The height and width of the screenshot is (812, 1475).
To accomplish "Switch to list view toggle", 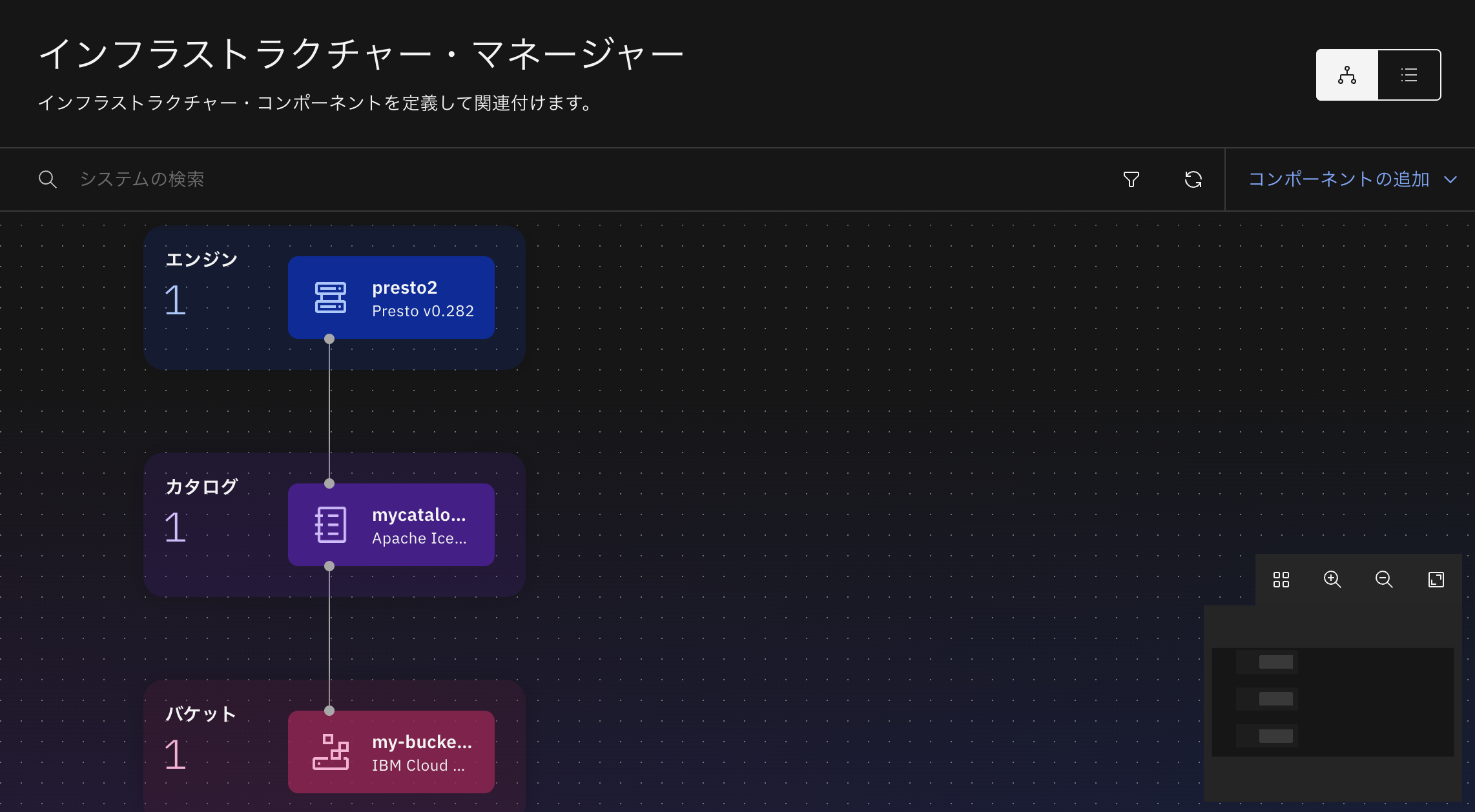I will (1408, 75).
